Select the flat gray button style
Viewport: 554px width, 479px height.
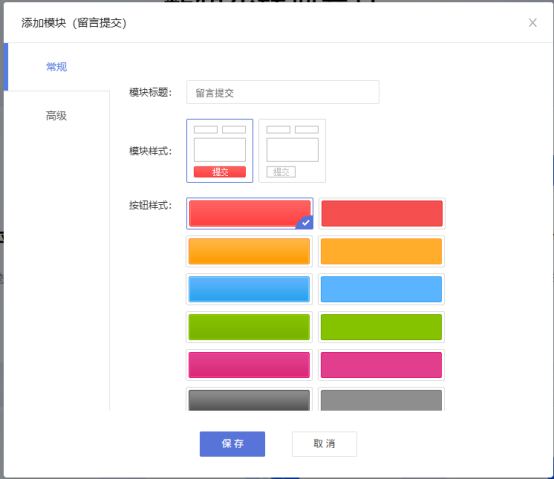pyautogui.click(x=382, y=399)
